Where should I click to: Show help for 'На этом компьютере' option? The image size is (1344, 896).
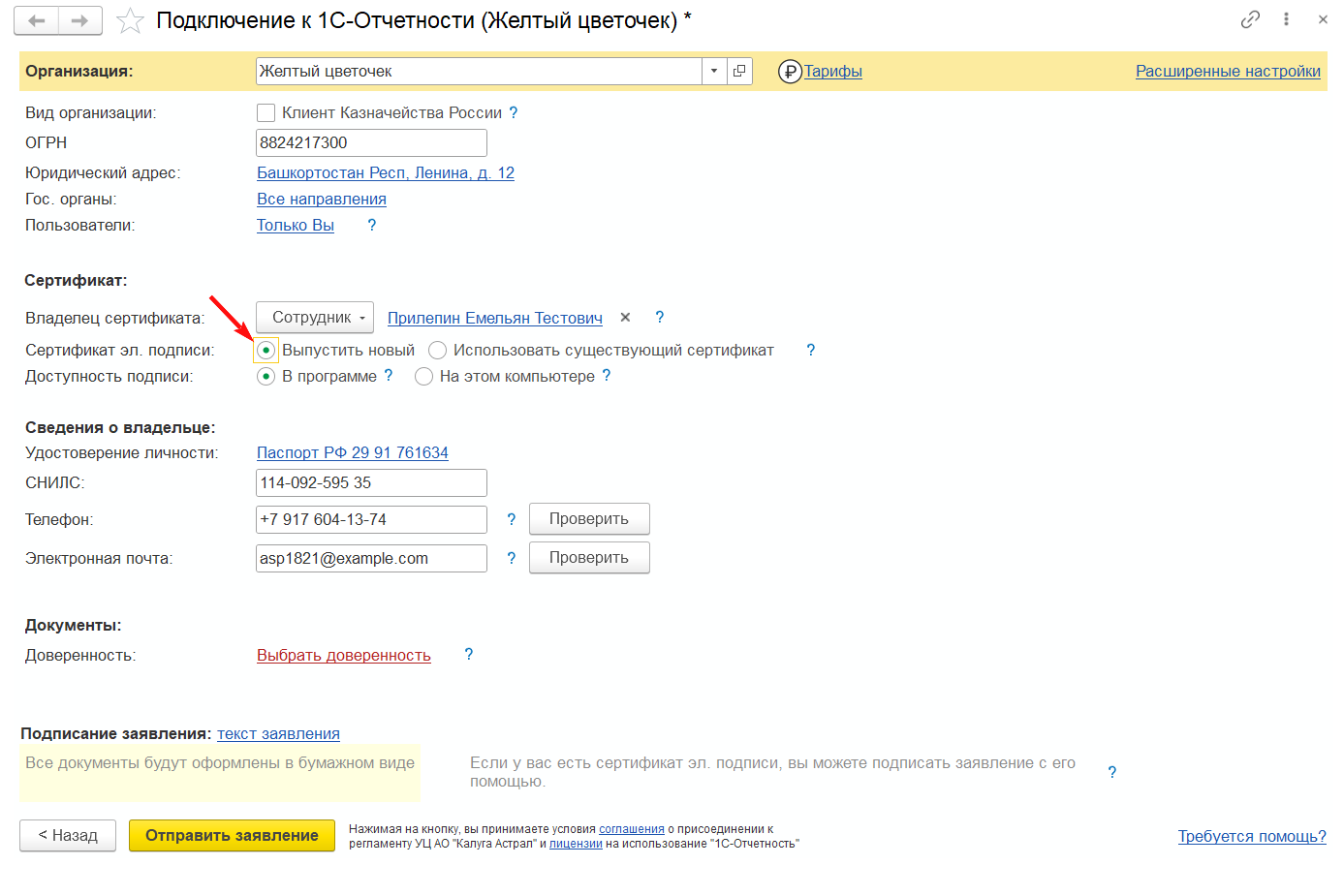pos(607,375)
